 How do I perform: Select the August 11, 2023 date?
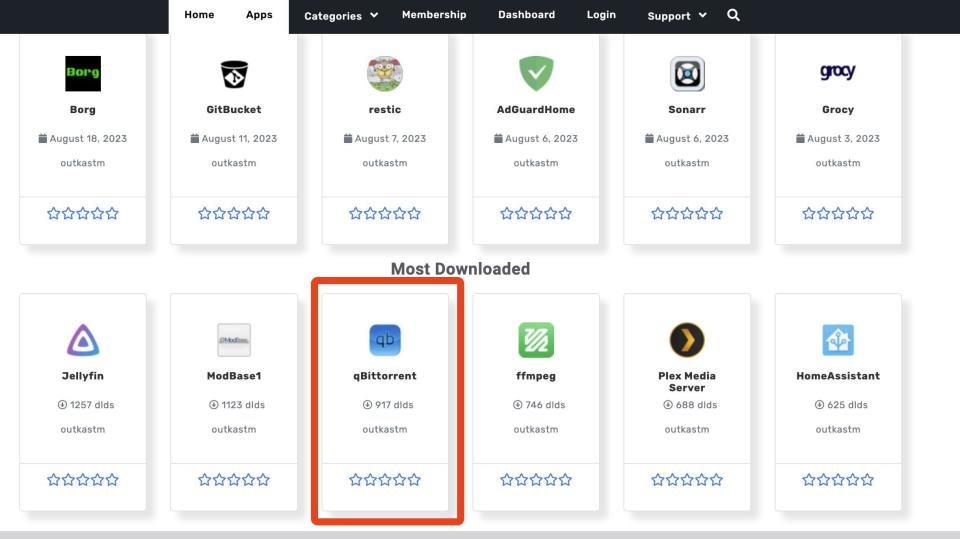click(234, 138)
